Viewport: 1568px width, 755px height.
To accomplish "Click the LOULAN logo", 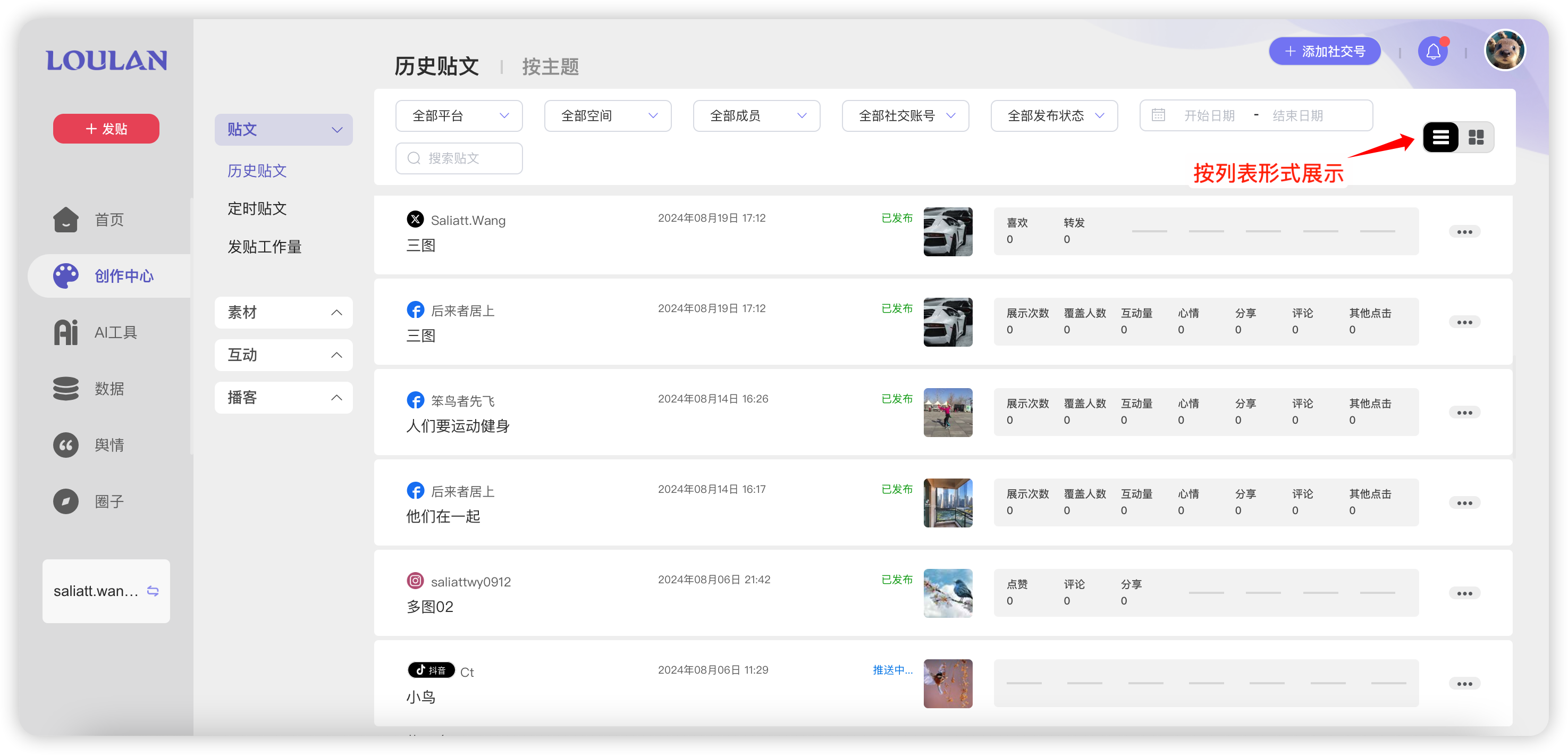I will (106, 60).
